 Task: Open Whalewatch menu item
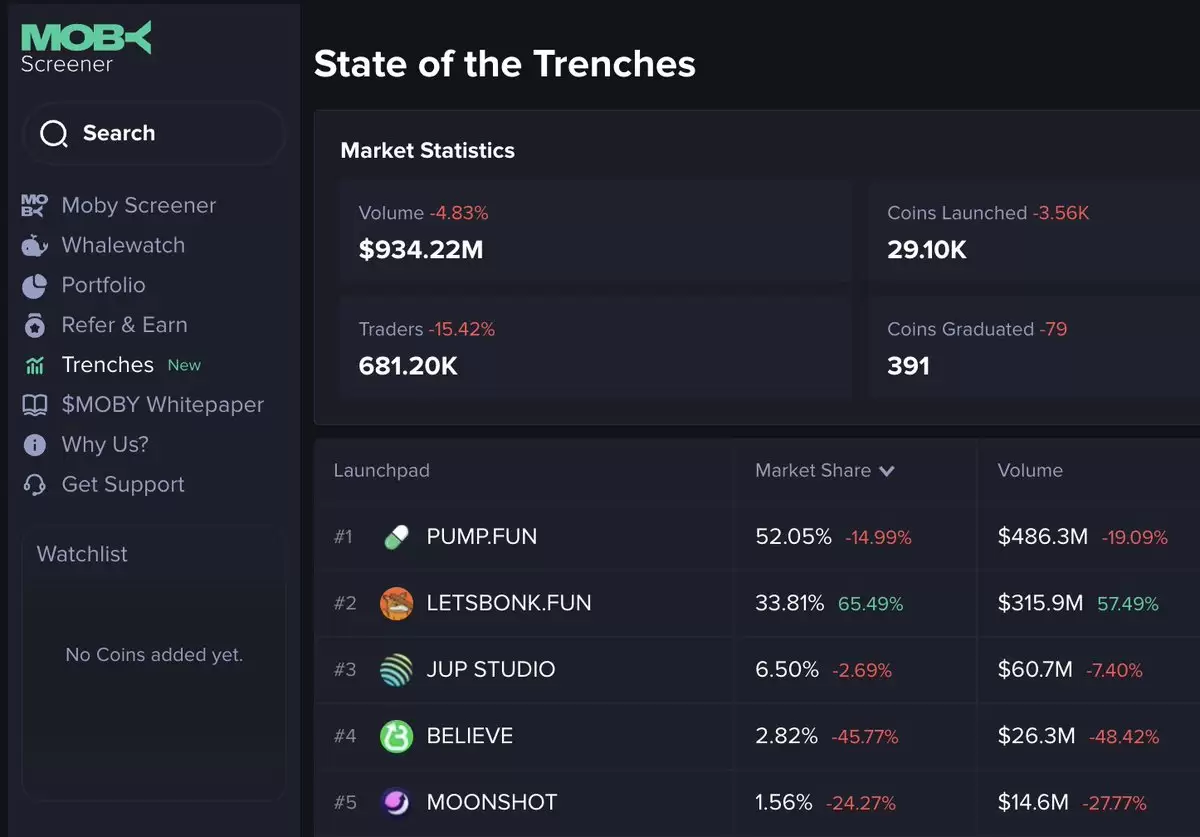(123, 245)
